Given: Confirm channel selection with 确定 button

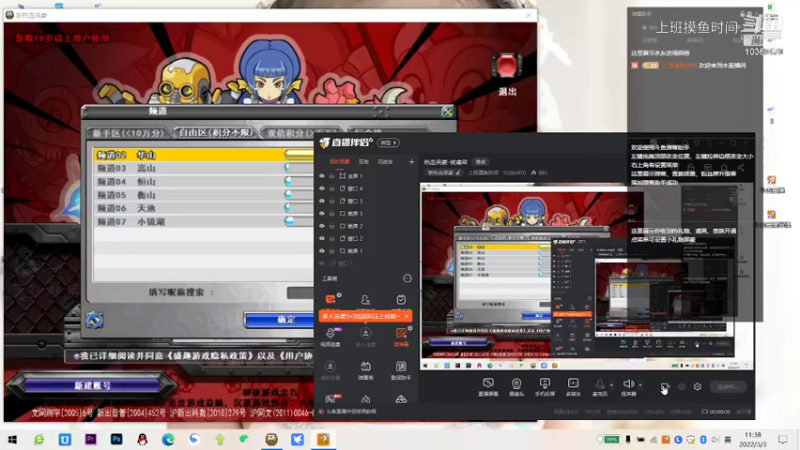Looking at the screenshot, I should [x=279, y=320].
